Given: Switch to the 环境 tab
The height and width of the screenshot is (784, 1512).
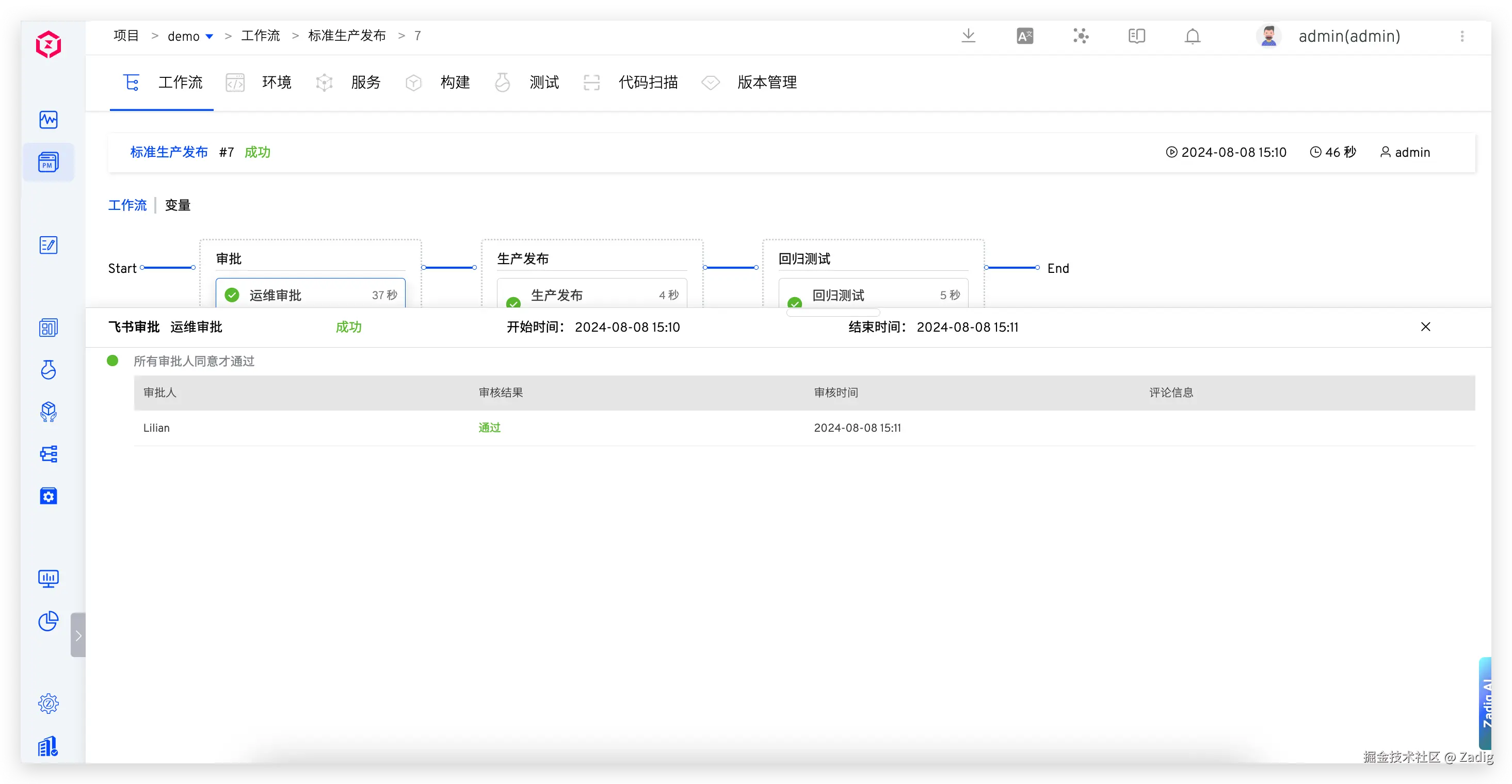Looking at the screenshot, I should (x=276, y=82).
